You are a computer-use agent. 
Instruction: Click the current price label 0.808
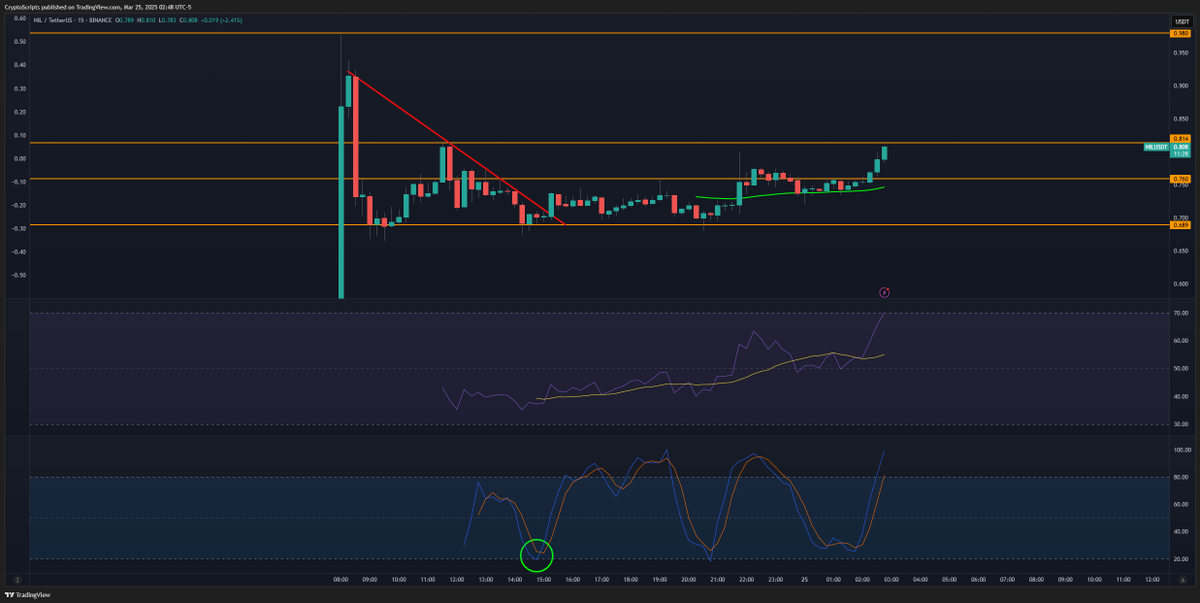[1179, 147]
